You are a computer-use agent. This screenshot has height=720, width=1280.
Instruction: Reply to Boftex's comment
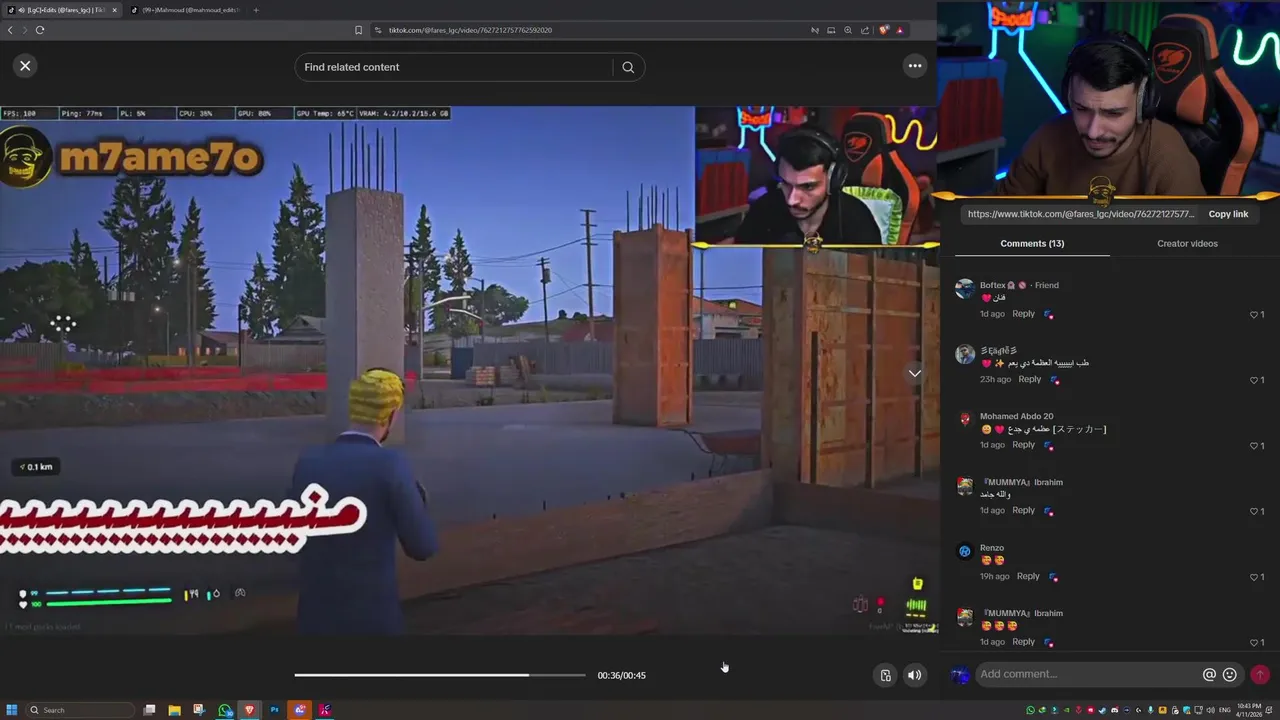pyautogui.click(x=1023, y=314)
